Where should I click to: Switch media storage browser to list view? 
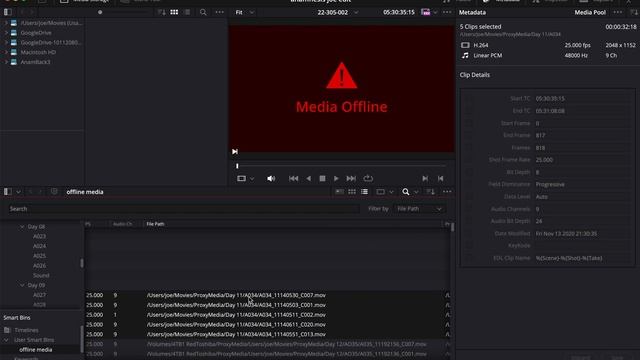[x=187, y=12]
